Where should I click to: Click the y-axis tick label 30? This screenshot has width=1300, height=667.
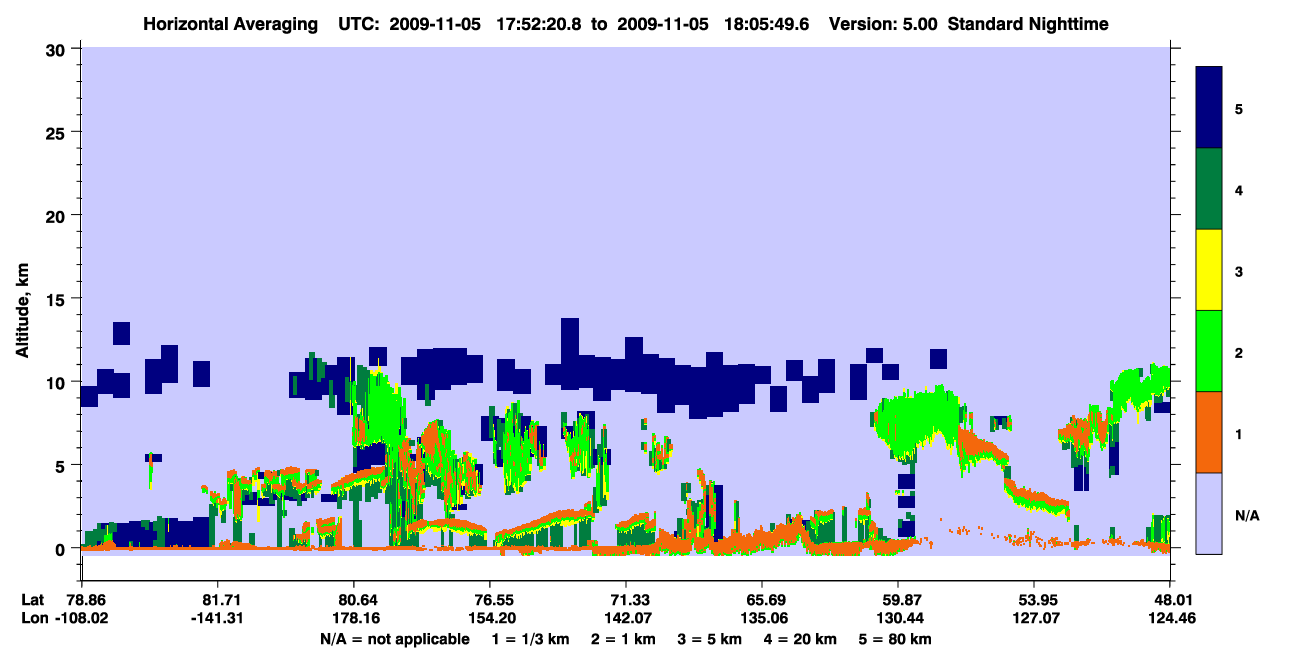click(x=58, y=49)
